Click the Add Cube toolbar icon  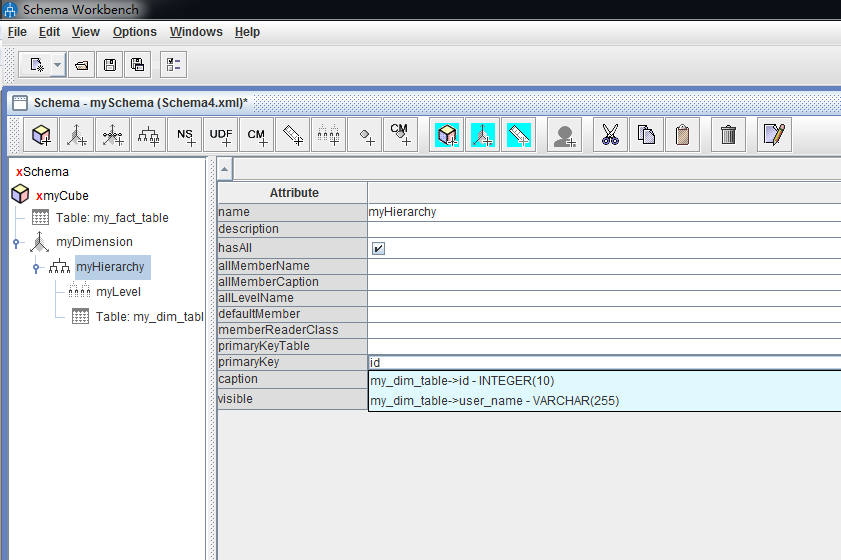41,134
